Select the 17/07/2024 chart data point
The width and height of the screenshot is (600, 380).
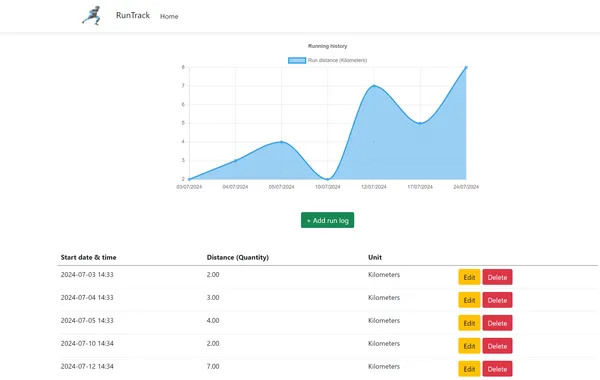[420, 123]
